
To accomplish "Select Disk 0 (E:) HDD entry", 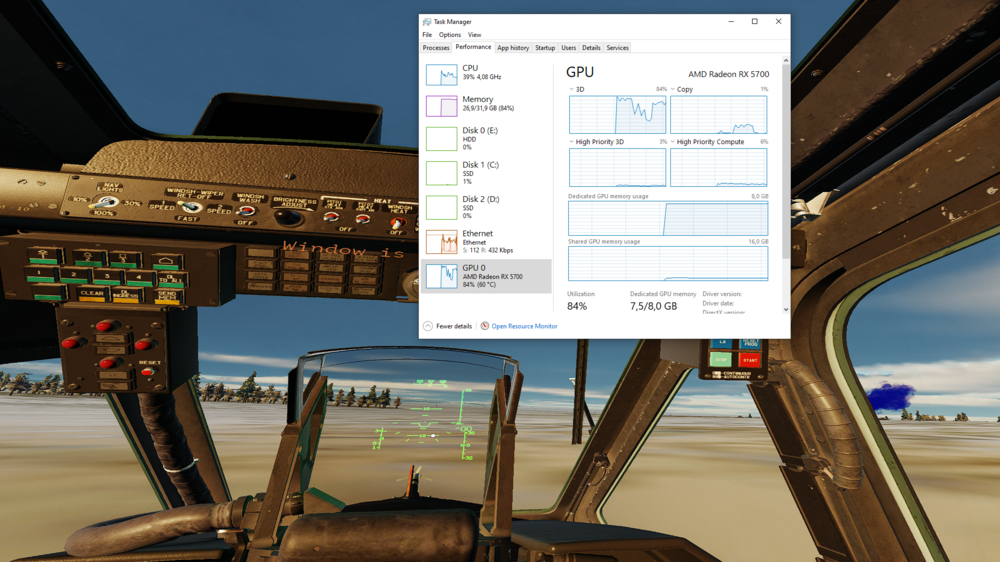I will pyautogui.click(x=486, y=138).
